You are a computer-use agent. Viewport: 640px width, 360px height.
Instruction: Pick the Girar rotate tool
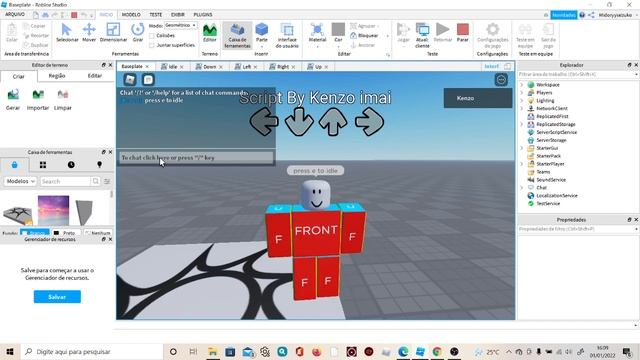[138, 33]
